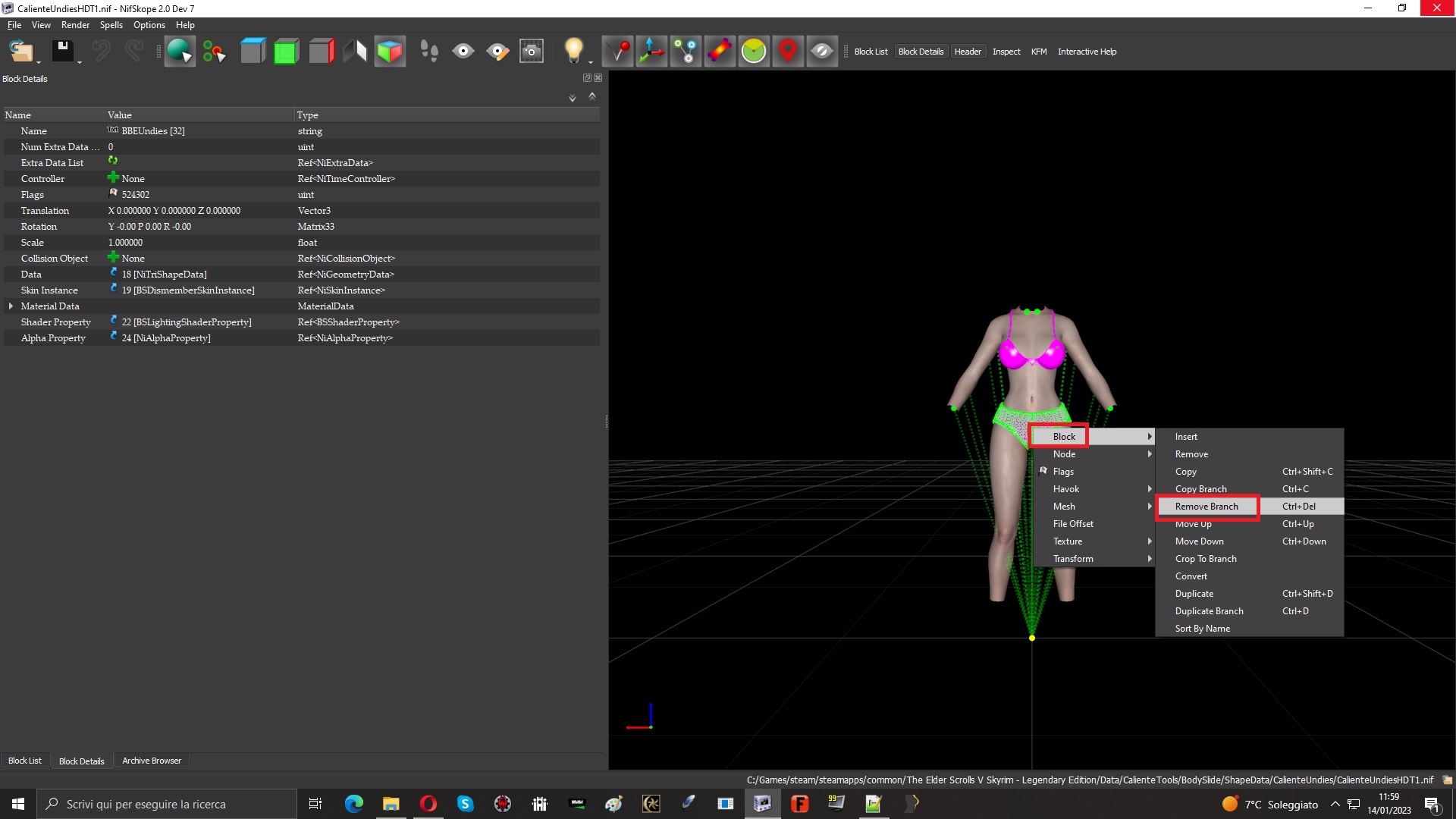Float the Block Details panel
1456x819 pixels.
point(587,78)
